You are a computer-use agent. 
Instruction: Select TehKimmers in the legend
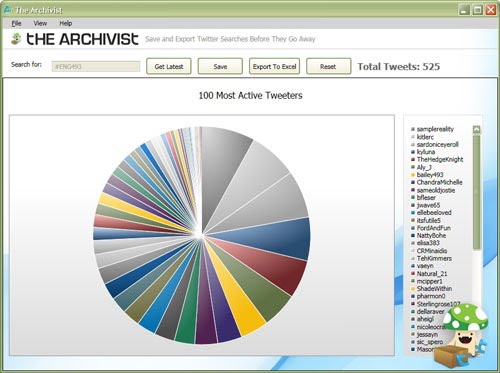[x=434, y=258]
